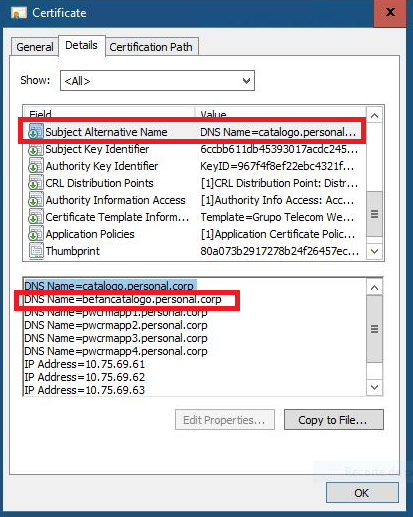Click the Edit Properties... button
413x517 pixels.
click(225, 420)
